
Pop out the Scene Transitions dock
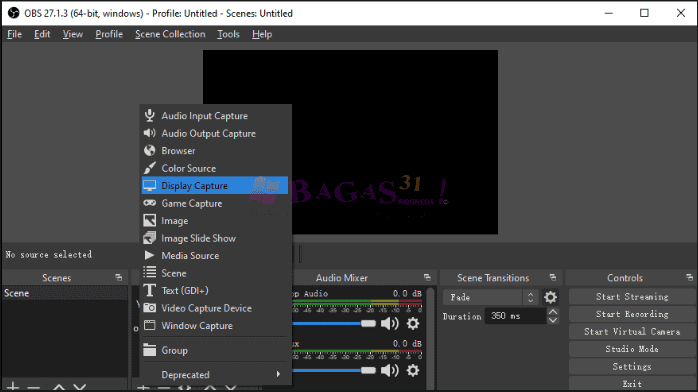pyautogui.click(x=553, y=278)
